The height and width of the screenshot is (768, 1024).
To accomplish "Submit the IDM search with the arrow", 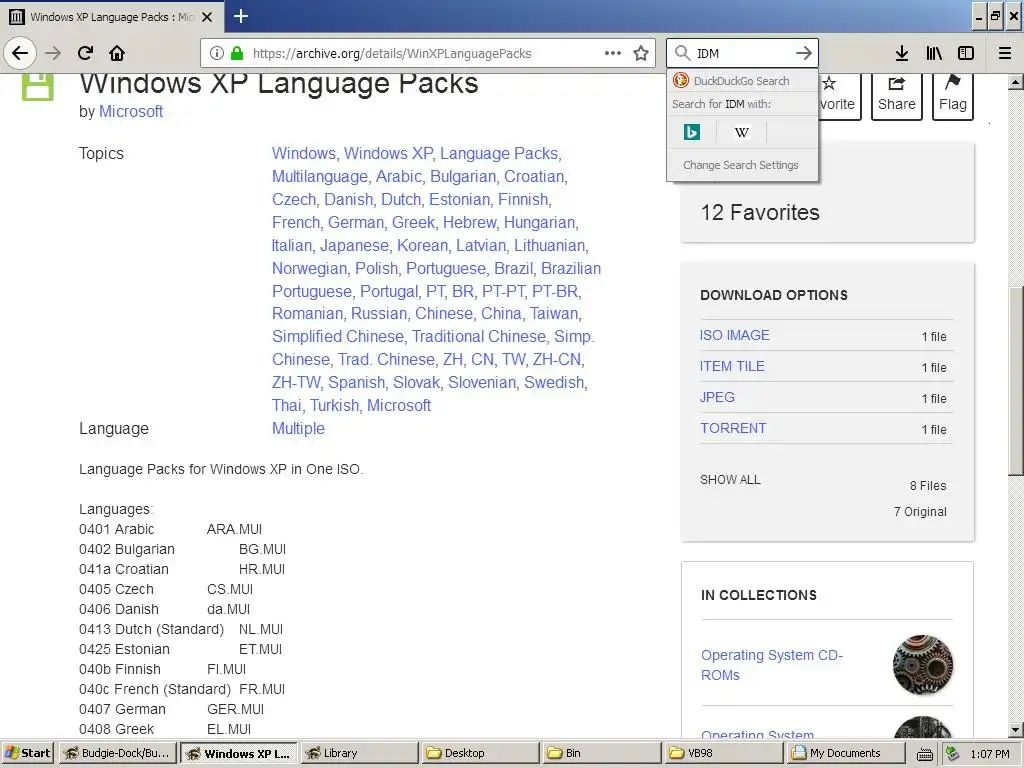I will (x=804, y=53).
